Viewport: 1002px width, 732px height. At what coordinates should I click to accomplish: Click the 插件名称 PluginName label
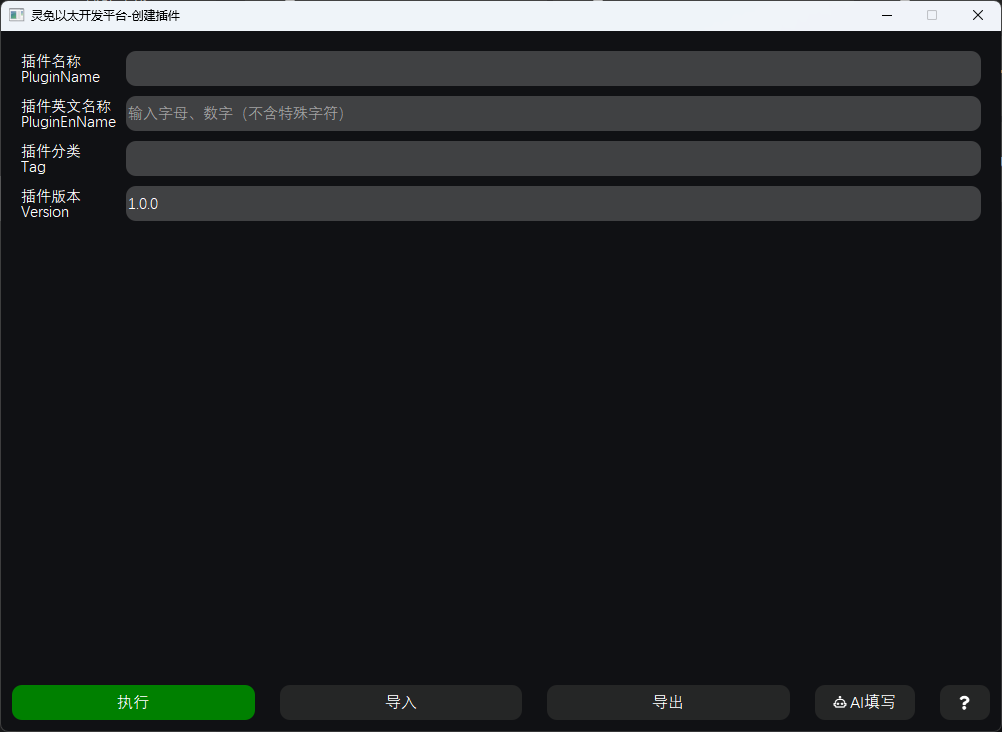click(x=60, y=69)
